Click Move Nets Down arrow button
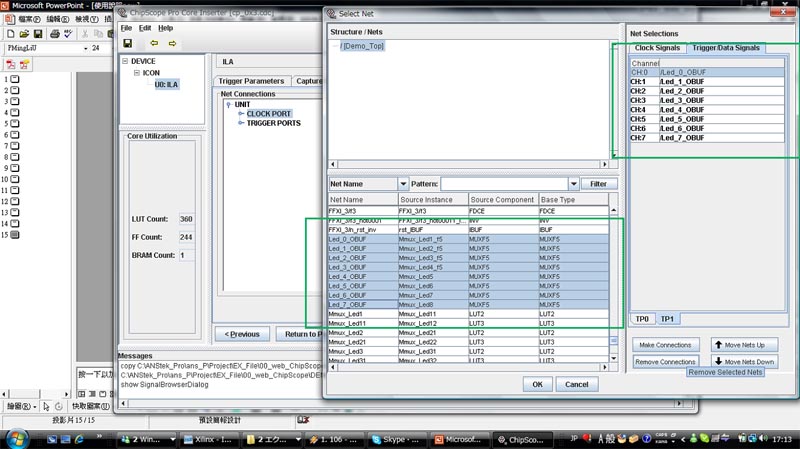800x449 pixels. click(744, 361)
